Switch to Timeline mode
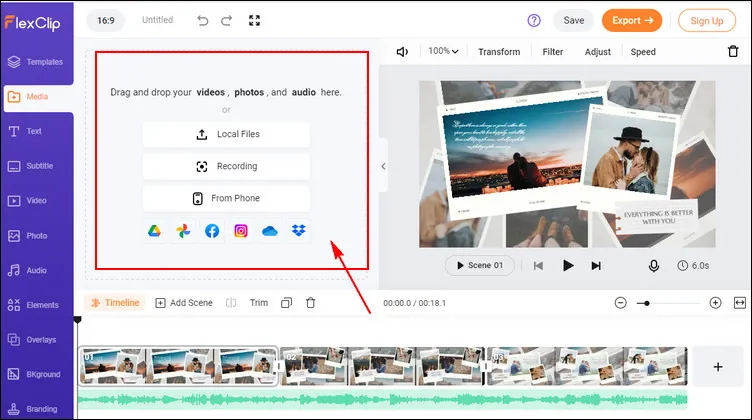 115,303
